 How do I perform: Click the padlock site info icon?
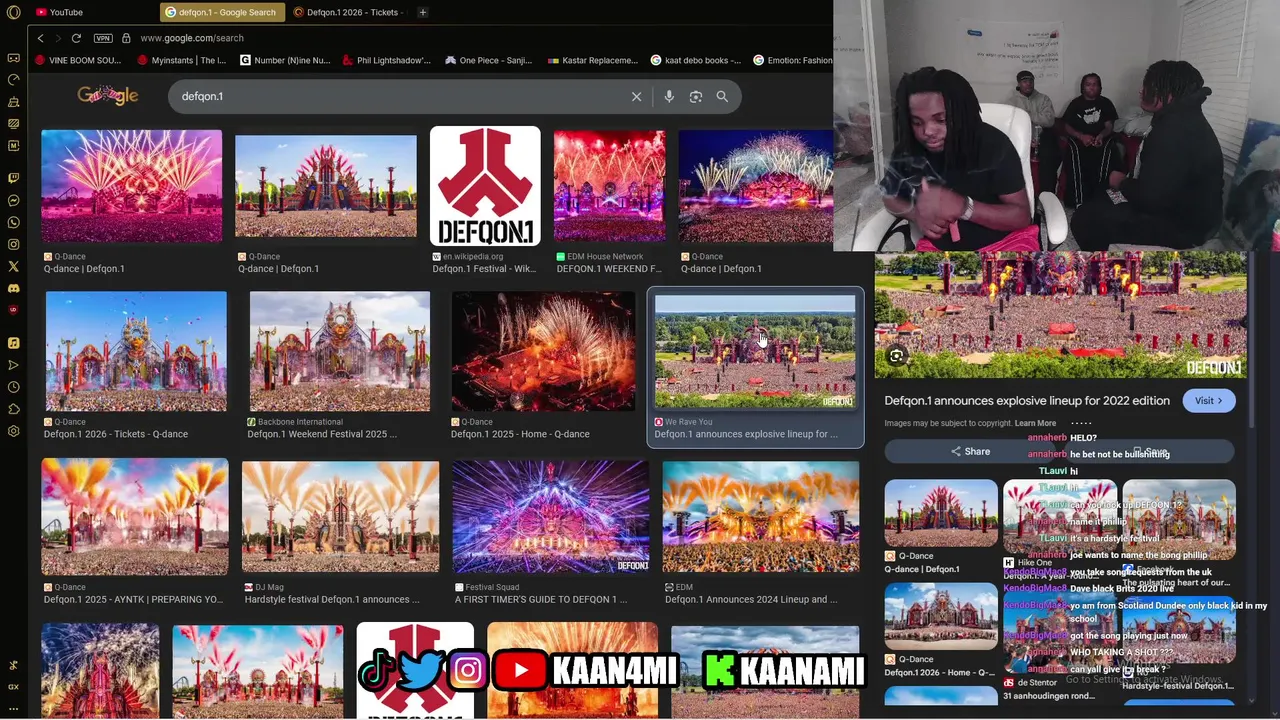[x=126, y=38]
